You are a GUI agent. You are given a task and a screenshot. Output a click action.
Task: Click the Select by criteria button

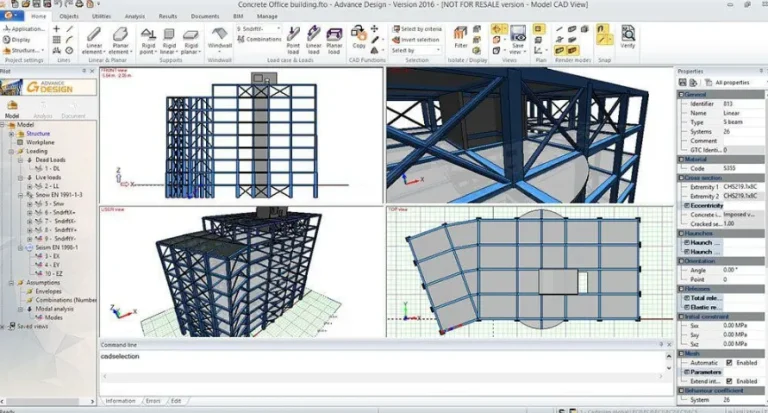(417, 29)
